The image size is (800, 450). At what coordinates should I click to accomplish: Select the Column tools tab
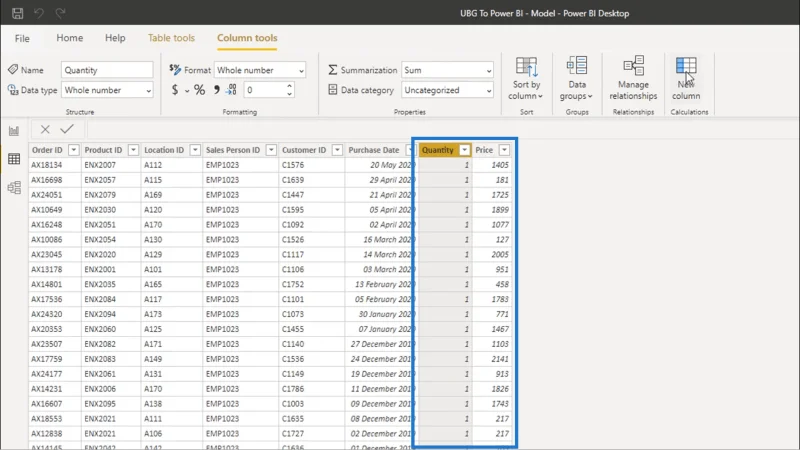click(247, 38)
